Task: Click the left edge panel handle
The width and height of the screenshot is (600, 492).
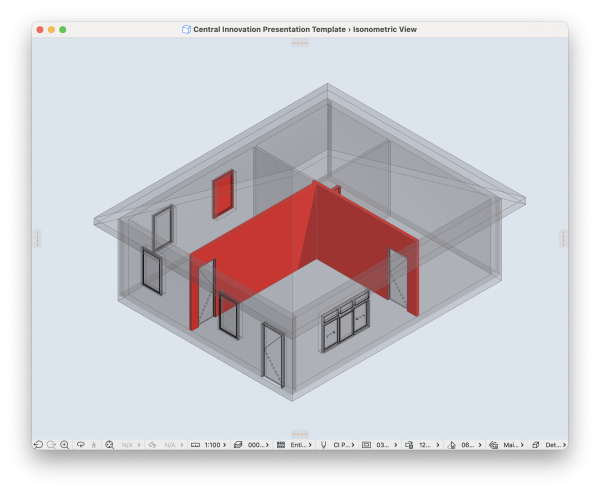Action: (37, 238)
